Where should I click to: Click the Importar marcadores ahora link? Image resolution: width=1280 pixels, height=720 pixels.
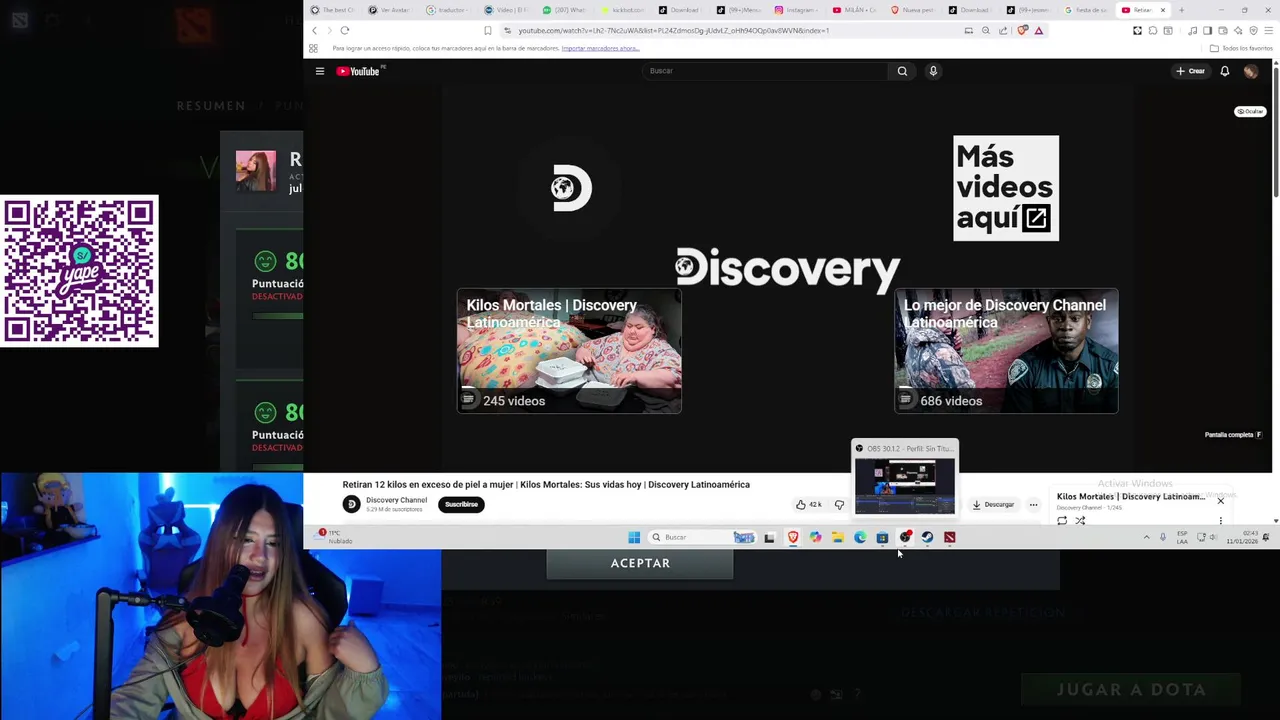click(x=600, y=48)
